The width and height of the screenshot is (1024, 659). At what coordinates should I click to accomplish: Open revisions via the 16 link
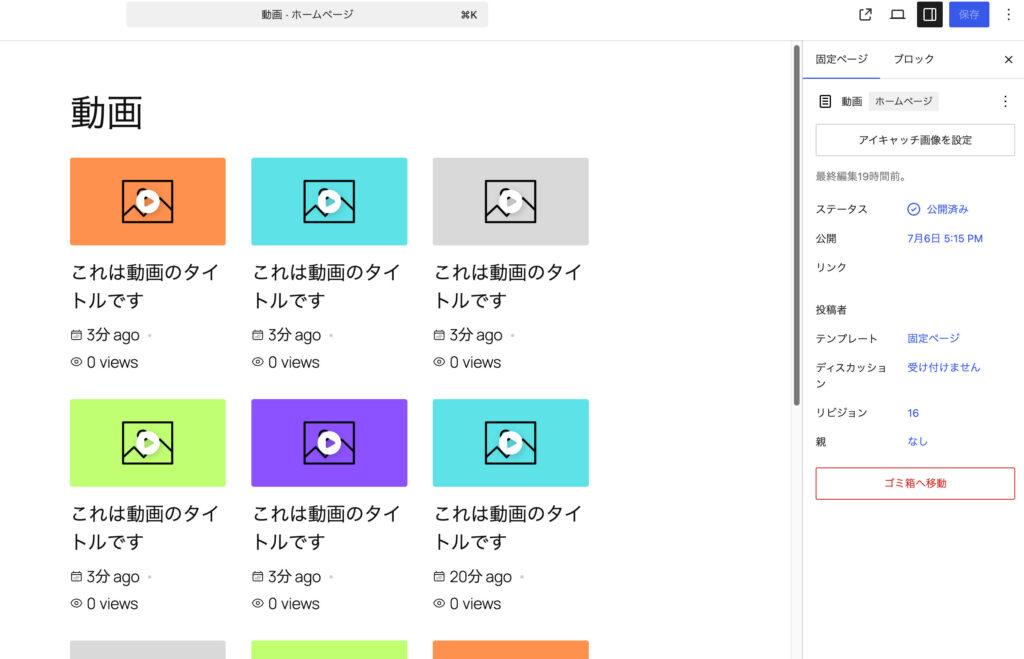pos(913,413)
